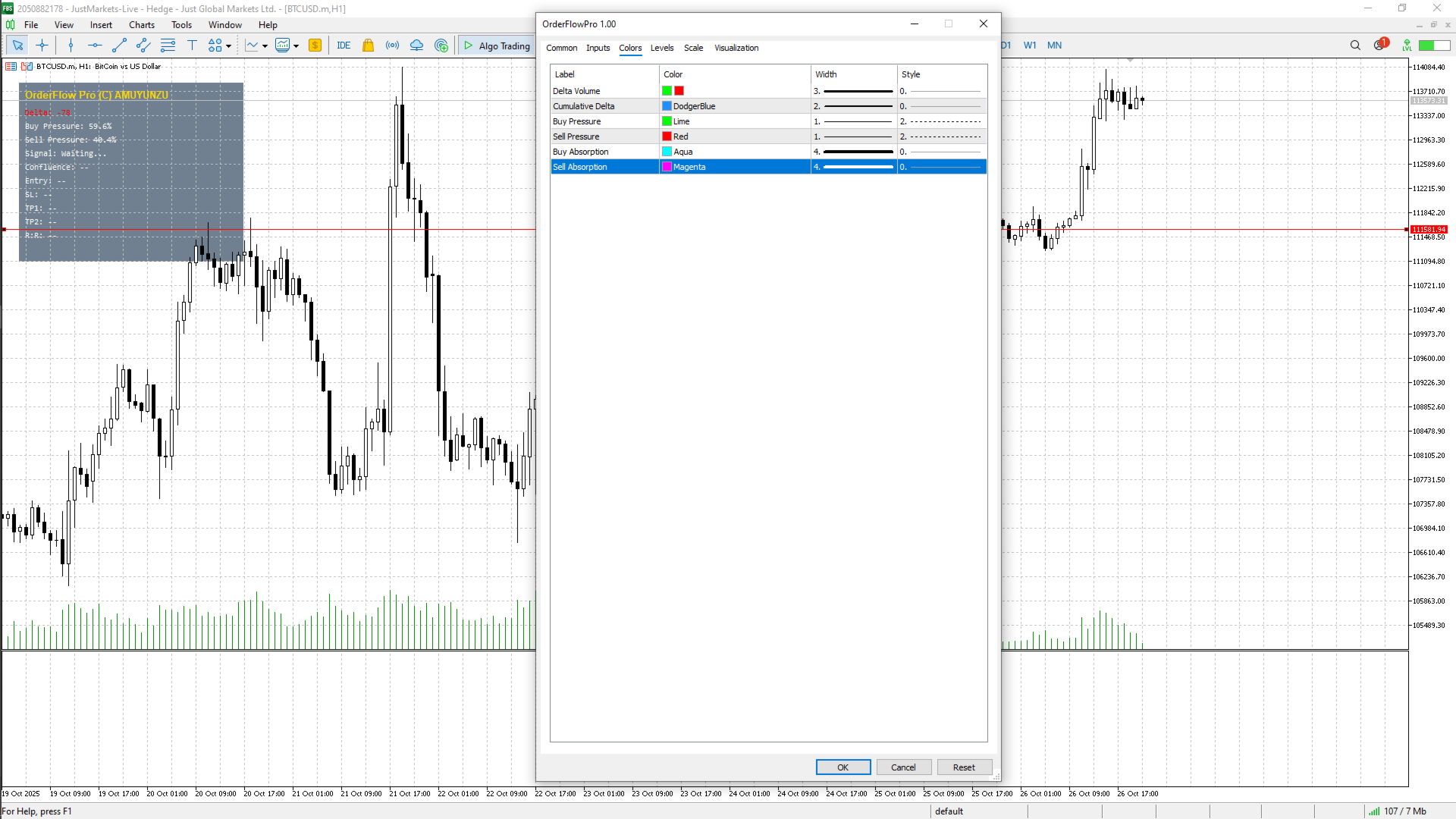This screenshot has width=1456, height=819.
Task: Toggle the Algo Trading button
Action: click(x=497, y=45)
